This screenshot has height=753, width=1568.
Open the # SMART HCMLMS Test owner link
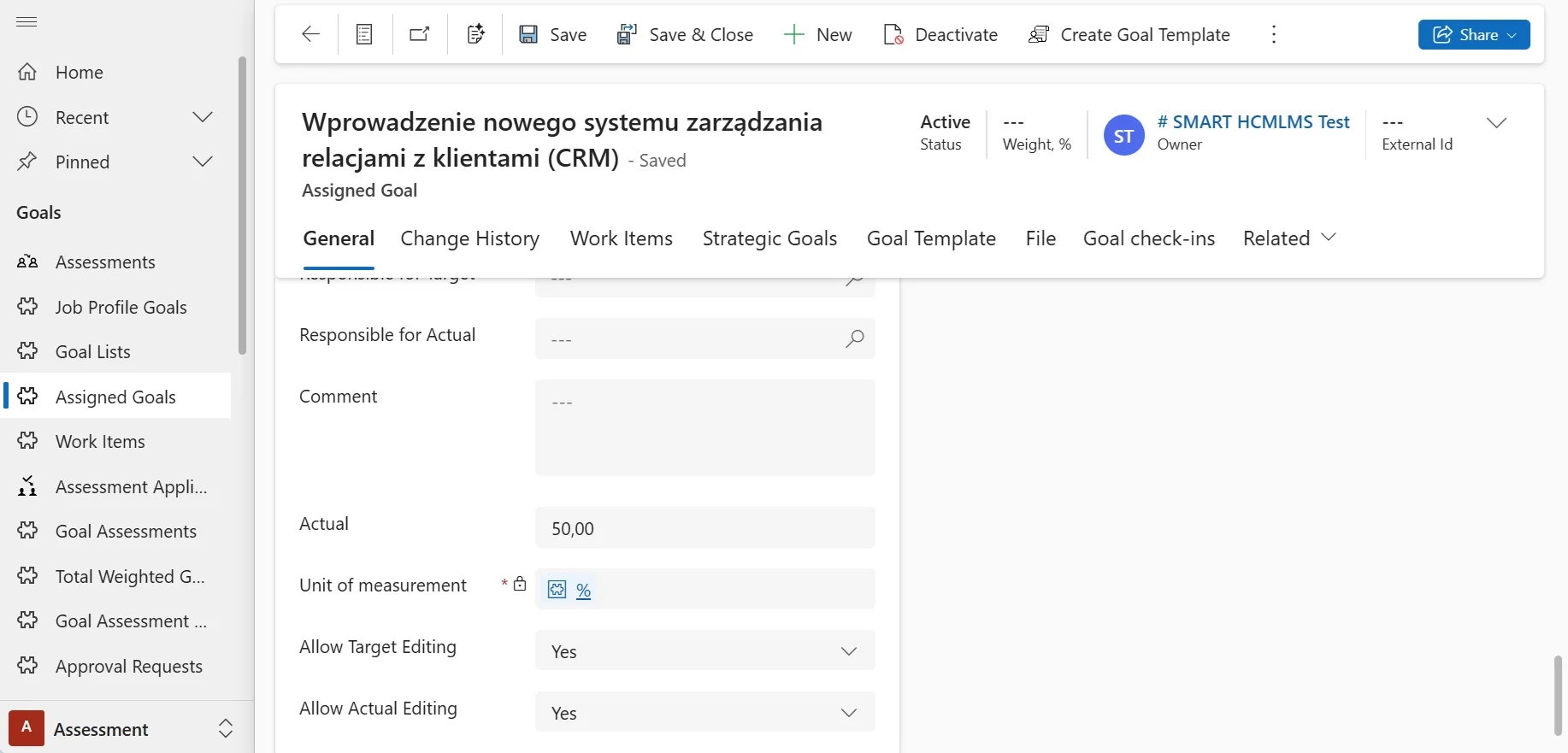1253,122
